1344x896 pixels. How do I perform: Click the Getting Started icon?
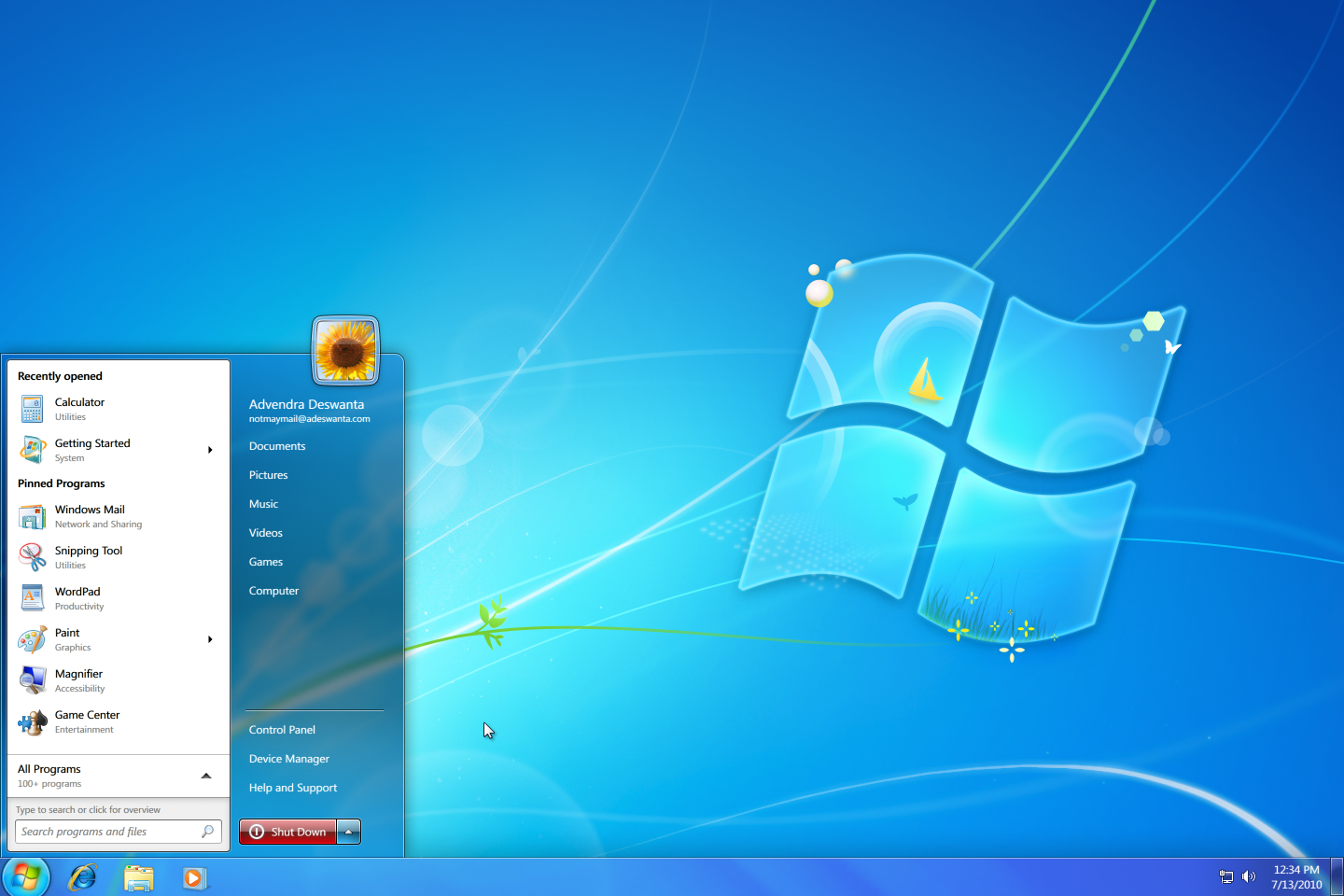[33, 450]
